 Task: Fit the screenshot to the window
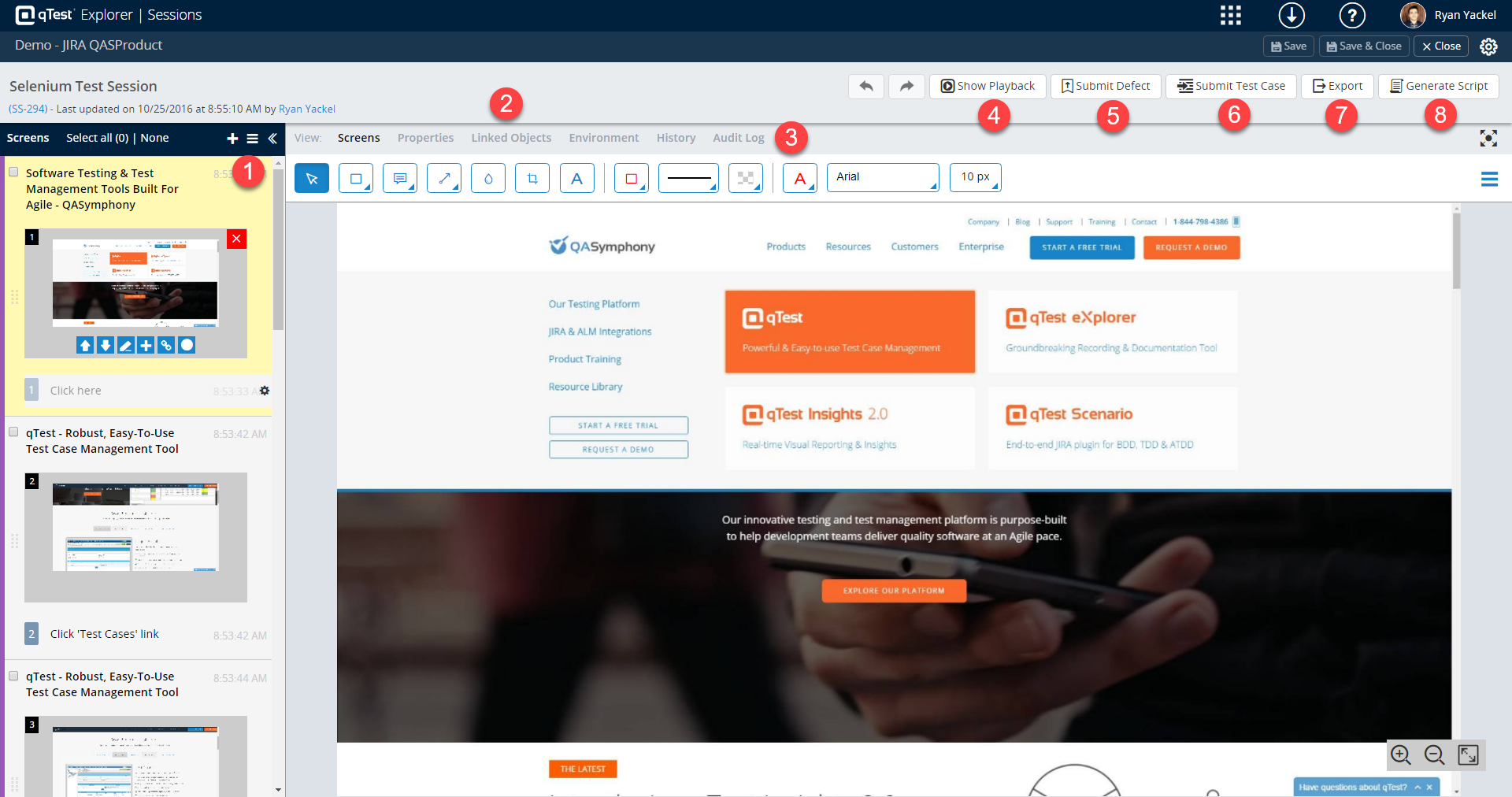[x=1469, y=754]
